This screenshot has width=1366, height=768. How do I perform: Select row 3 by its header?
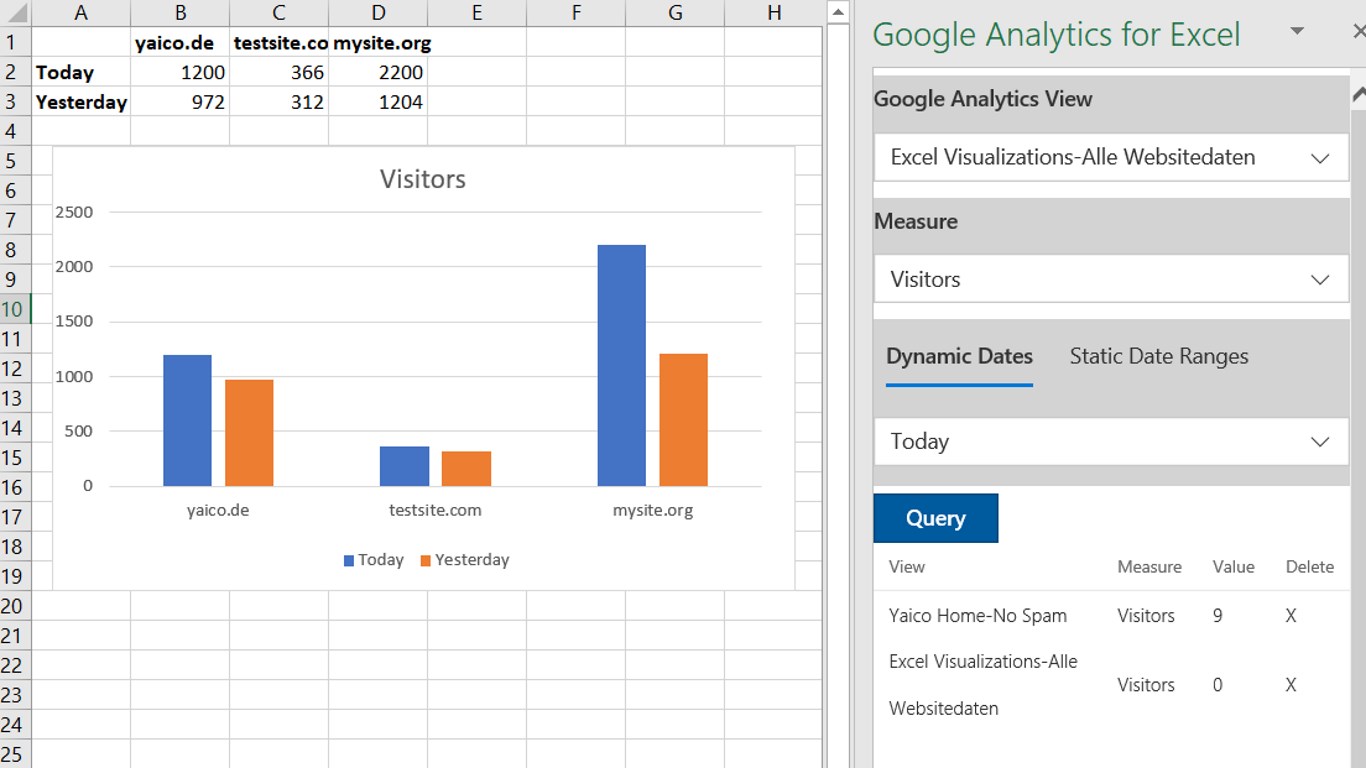[15, 102]
